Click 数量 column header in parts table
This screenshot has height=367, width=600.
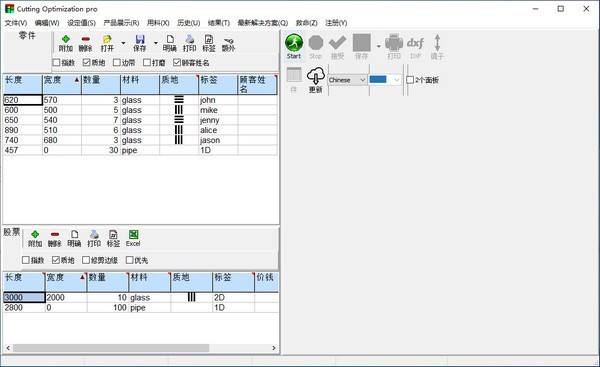point(101,85)
